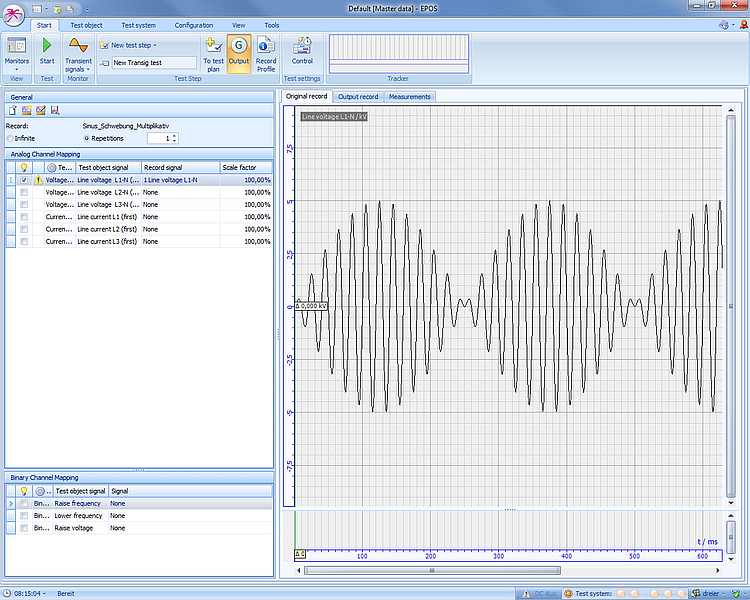750x600 pixels.
Task: Click the test step name input field
Action: coord(154,62)
